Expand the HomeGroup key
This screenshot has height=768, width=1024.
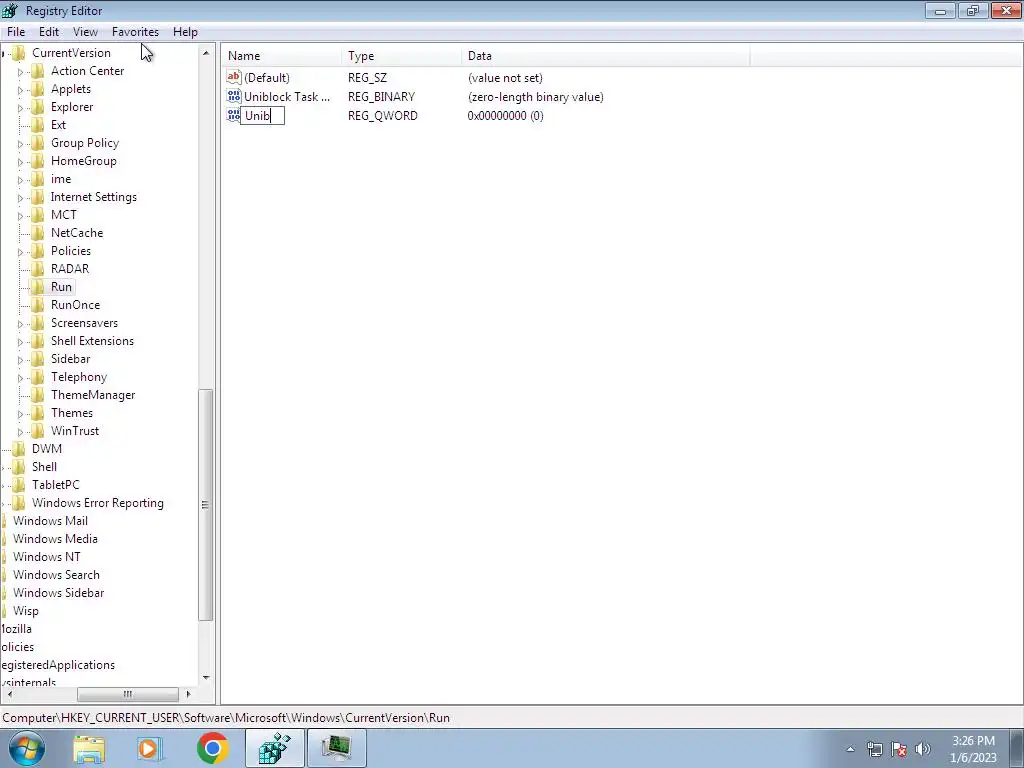point(20,162)
